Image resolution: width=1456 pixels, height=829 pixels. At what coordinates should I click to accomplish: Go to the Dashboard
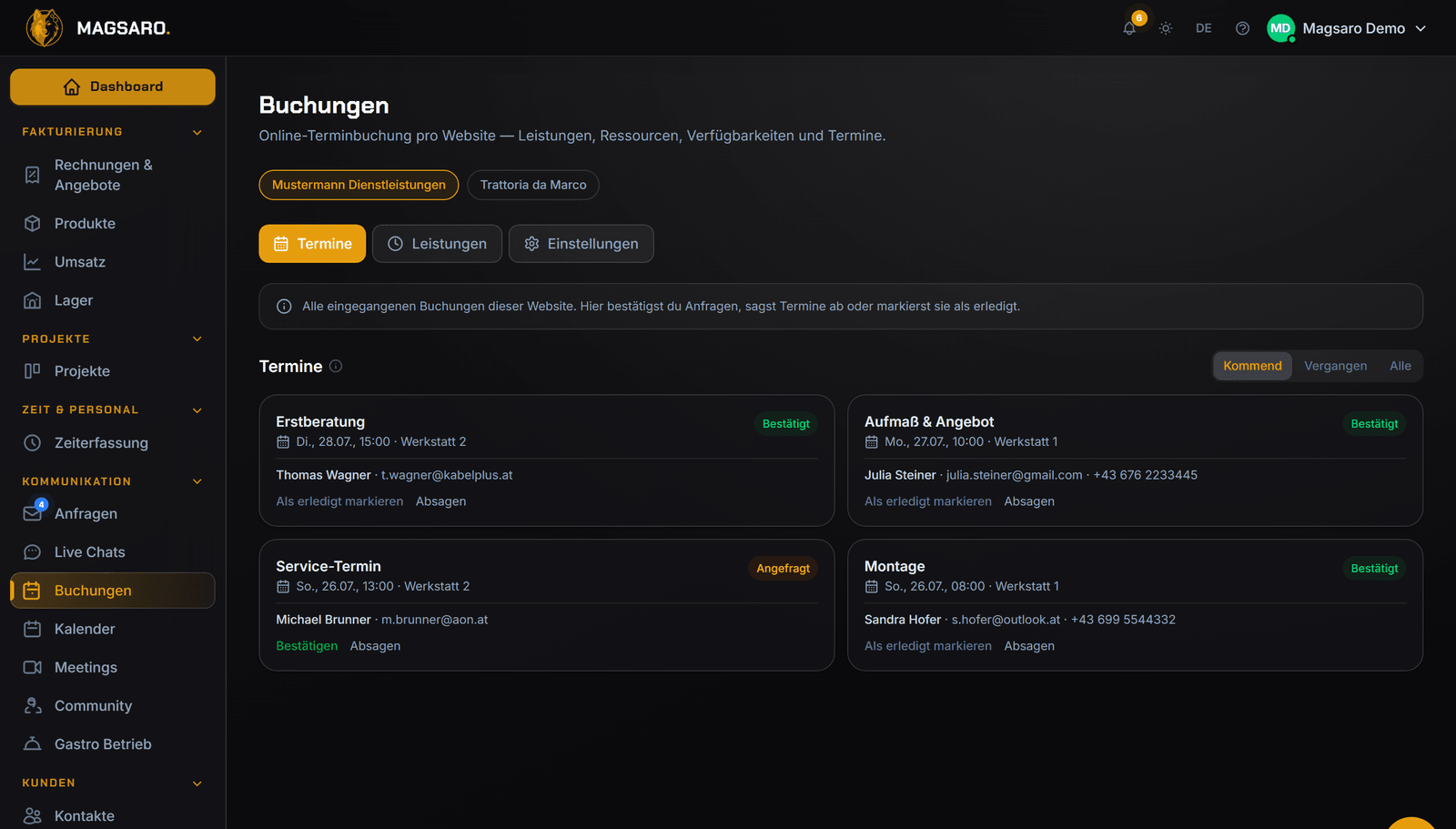pyautogui.click(x=113, y=86)
